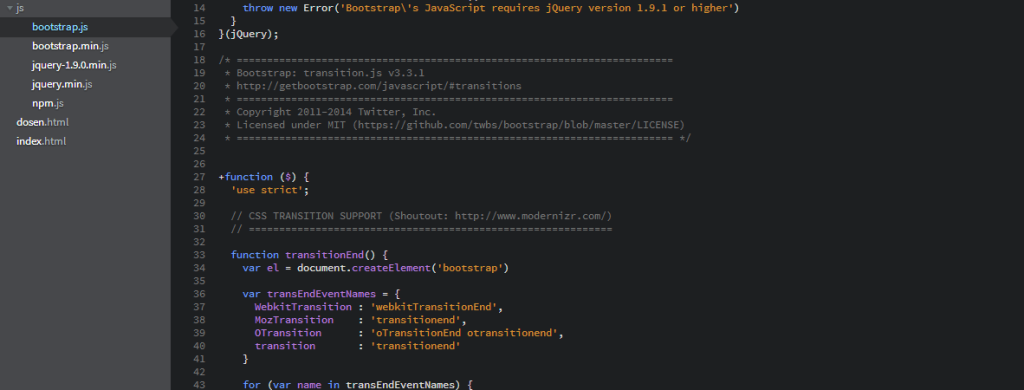Place cursor on 'use strict' string

[x=266, y=190]
